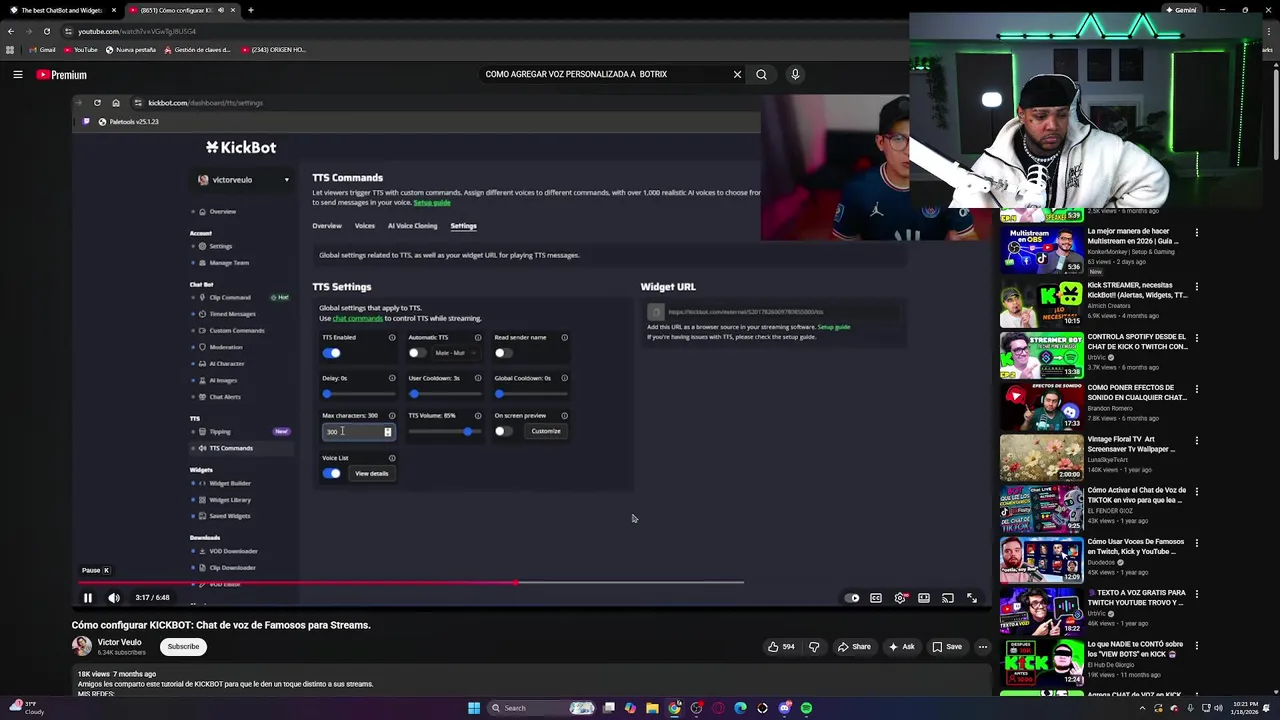Viewport: 1280px width, 720px height.
Task: Click the YouTube Premium logo
Action: pyautogui.click(x=62, y=75)
